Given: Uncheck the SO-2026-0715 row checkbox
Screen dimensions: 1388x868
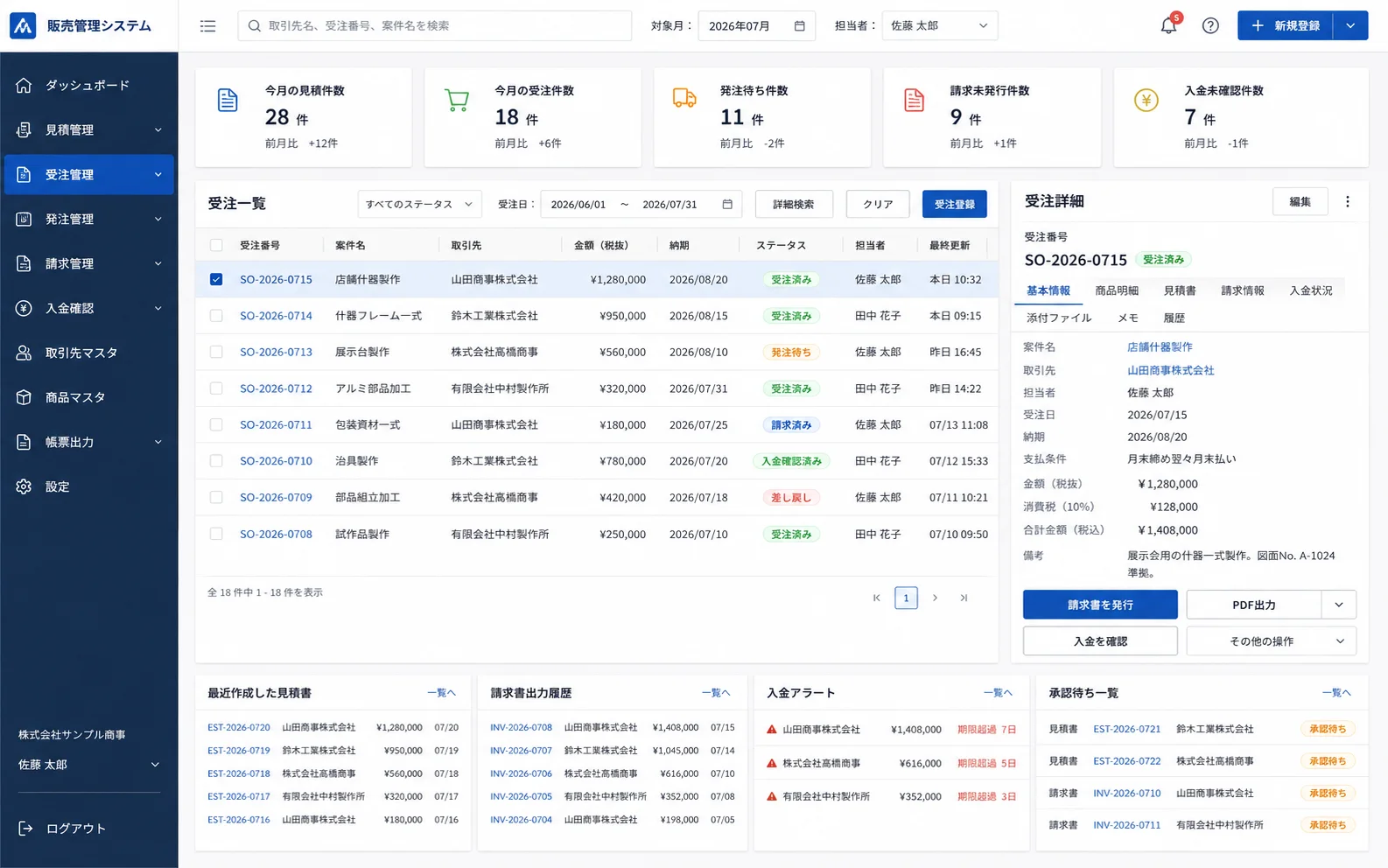Looking at the screenshot, I should (216, 280).
